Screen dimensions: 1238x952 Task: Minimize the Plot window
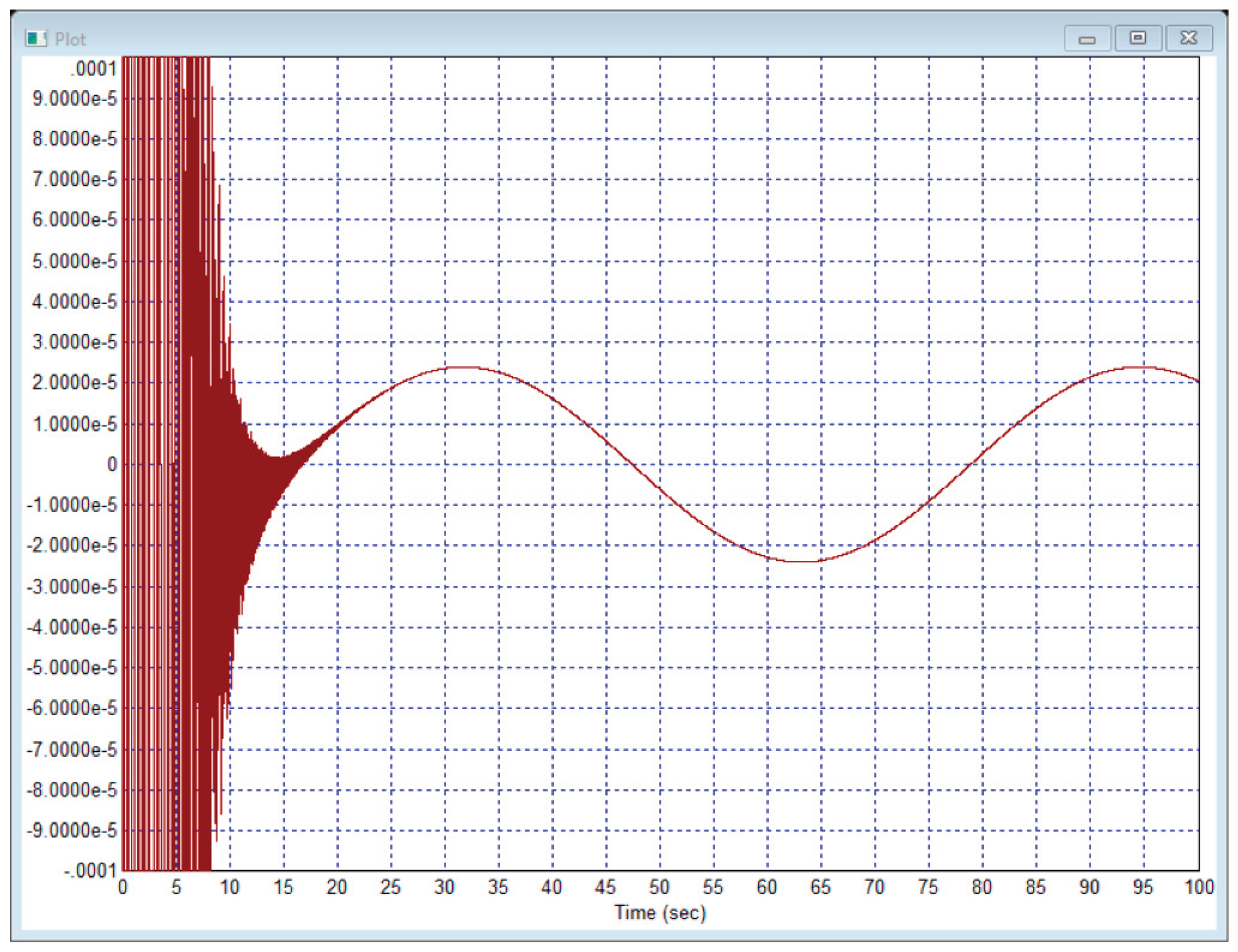[1087, 39]
